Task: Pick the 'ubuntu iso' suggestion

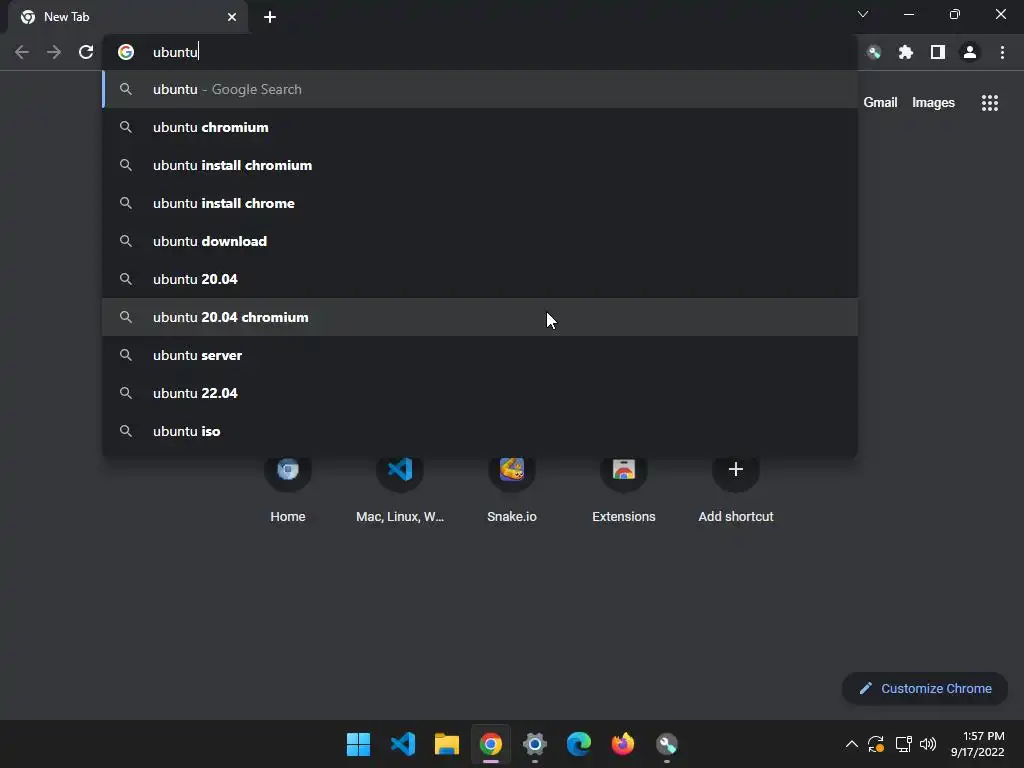Action: click(x=480, y=431)
